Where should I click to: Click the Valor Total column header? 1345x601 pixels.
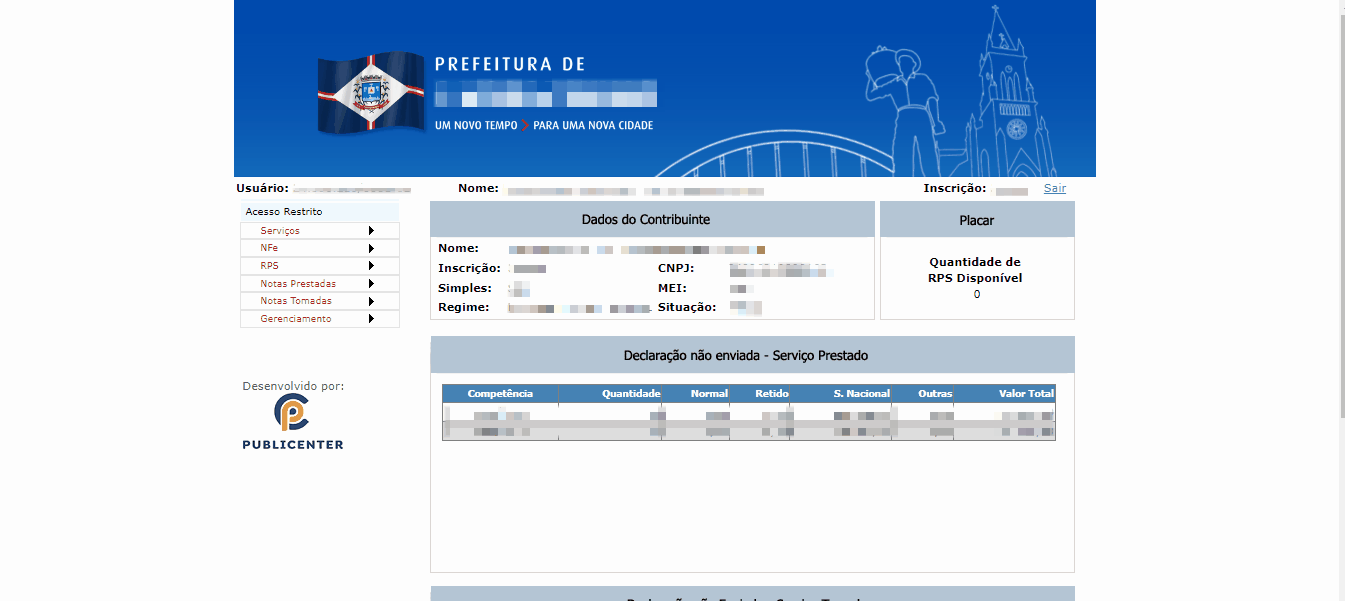coord(1026,393)
